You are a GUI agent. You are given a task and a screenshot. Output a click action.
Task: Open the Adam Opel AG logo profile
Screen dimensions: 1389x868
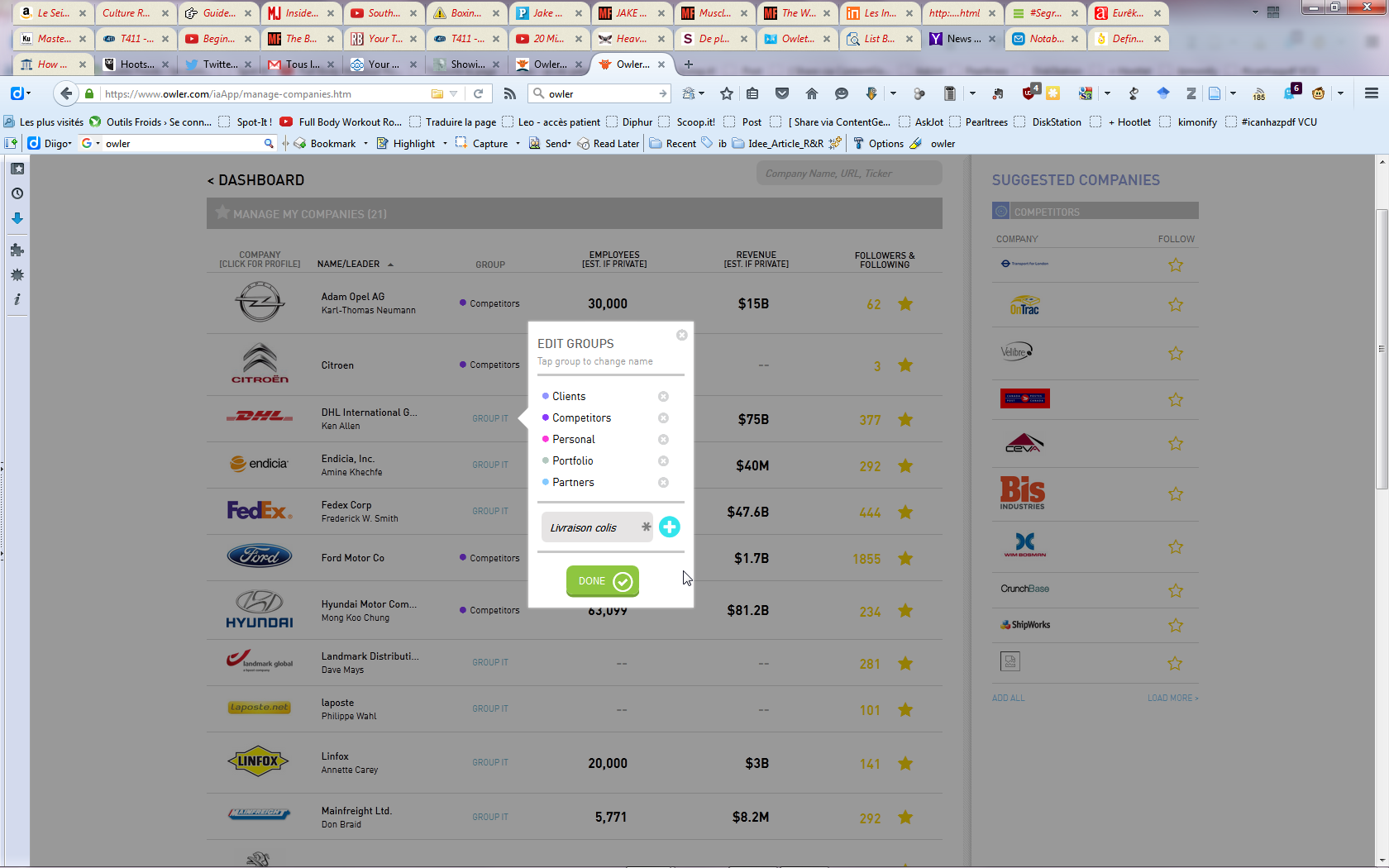[x=260, y=302]
